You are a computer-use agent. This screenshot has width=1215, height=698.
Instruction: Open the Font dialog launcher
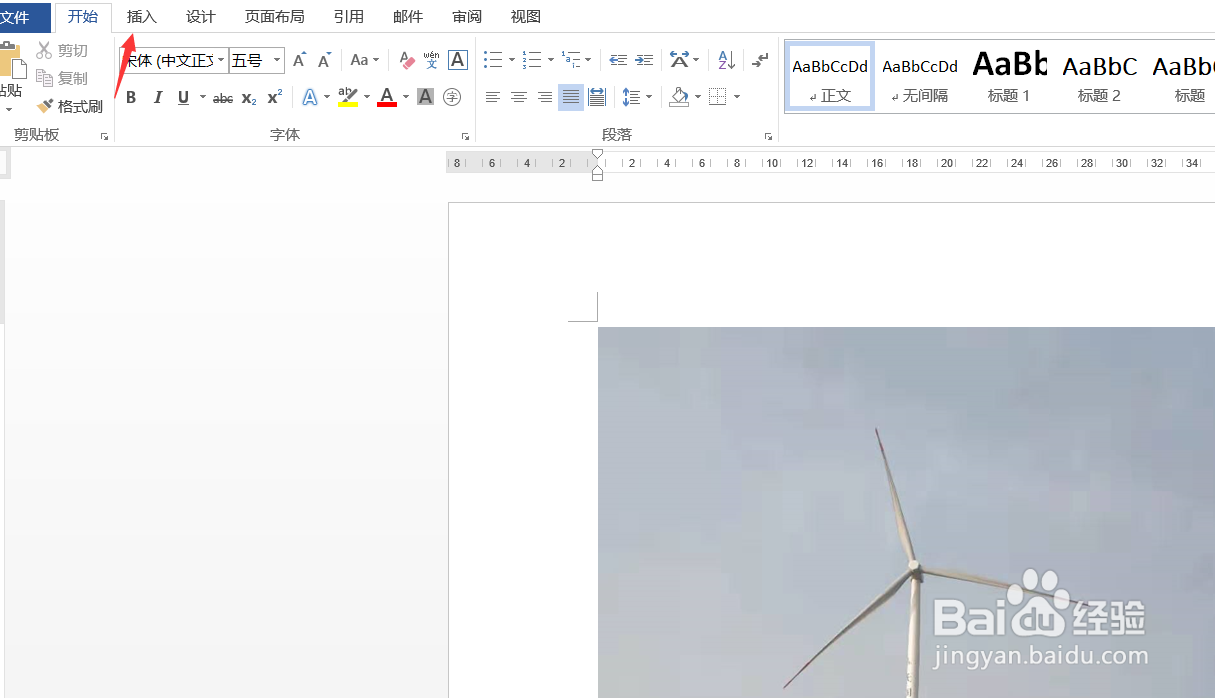(465, 136)
